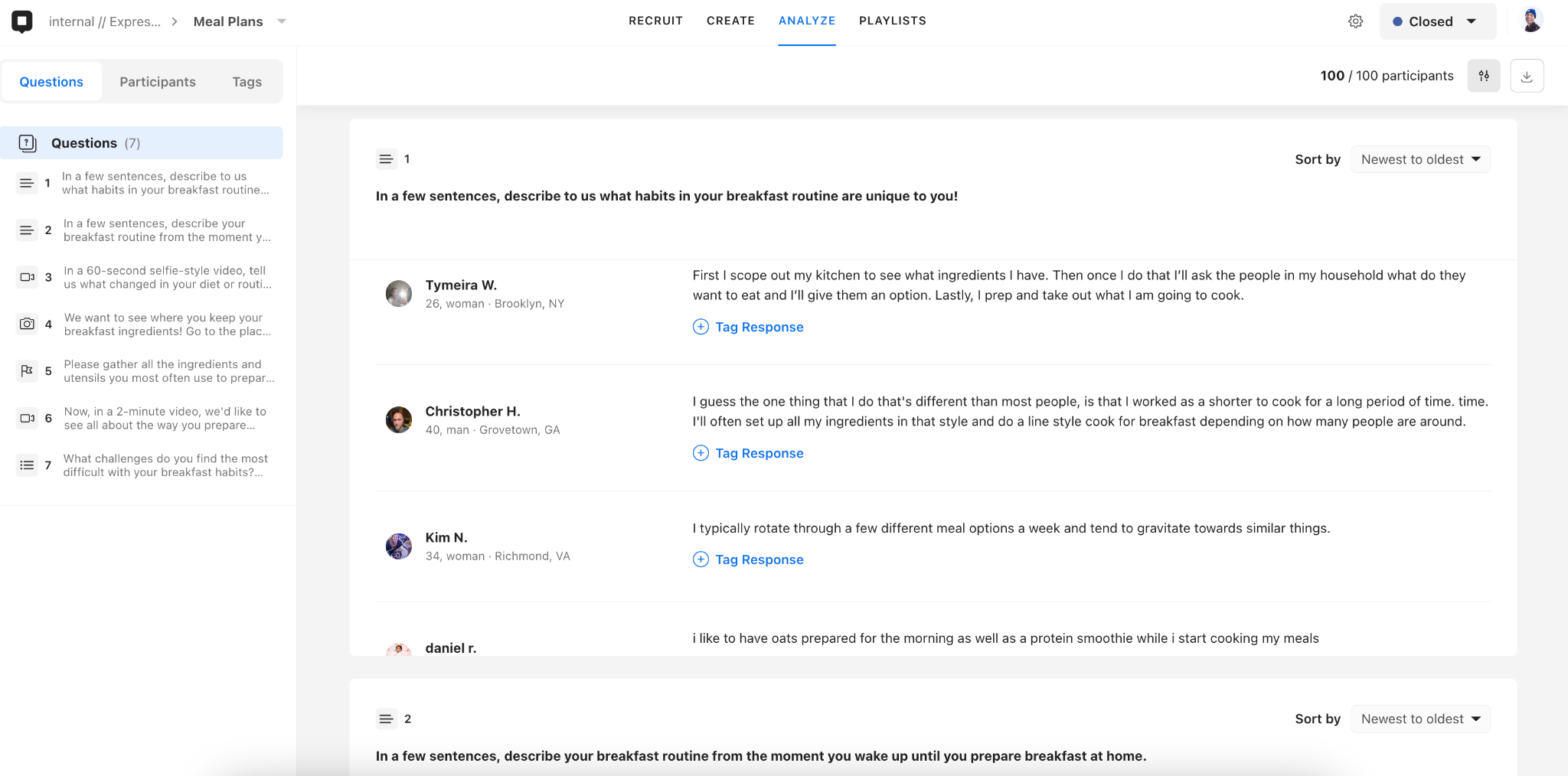Click the Questions panel header icon
The width and height of the screenshot is (1568, 776).
[28, 143]
